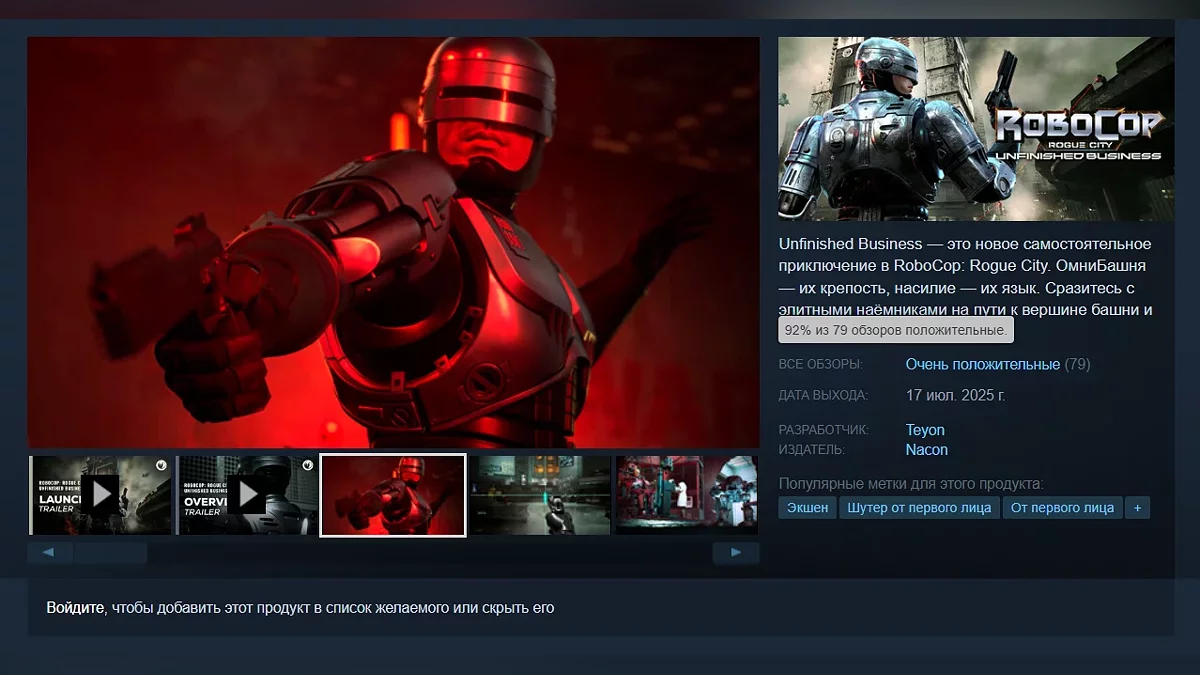
Task: Select the 'Шутер от первого лица' tag
Action: [x=919, y=508]
